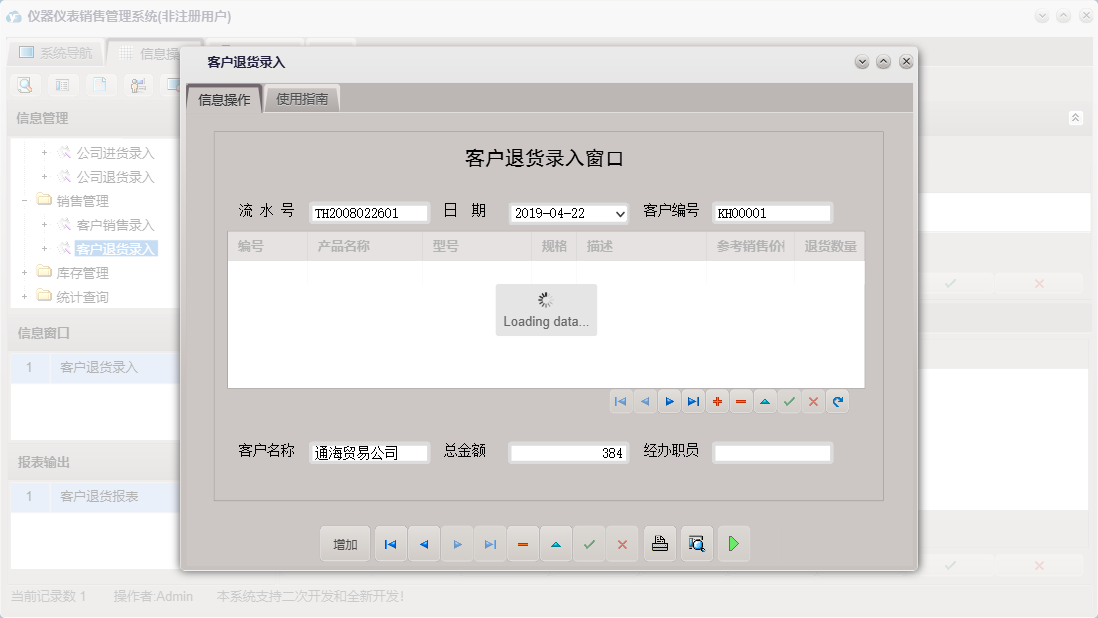Confirm changes with the green checkmark grid icon
The height and width of the screenshot is (618, 1098).
pos(789,401)
